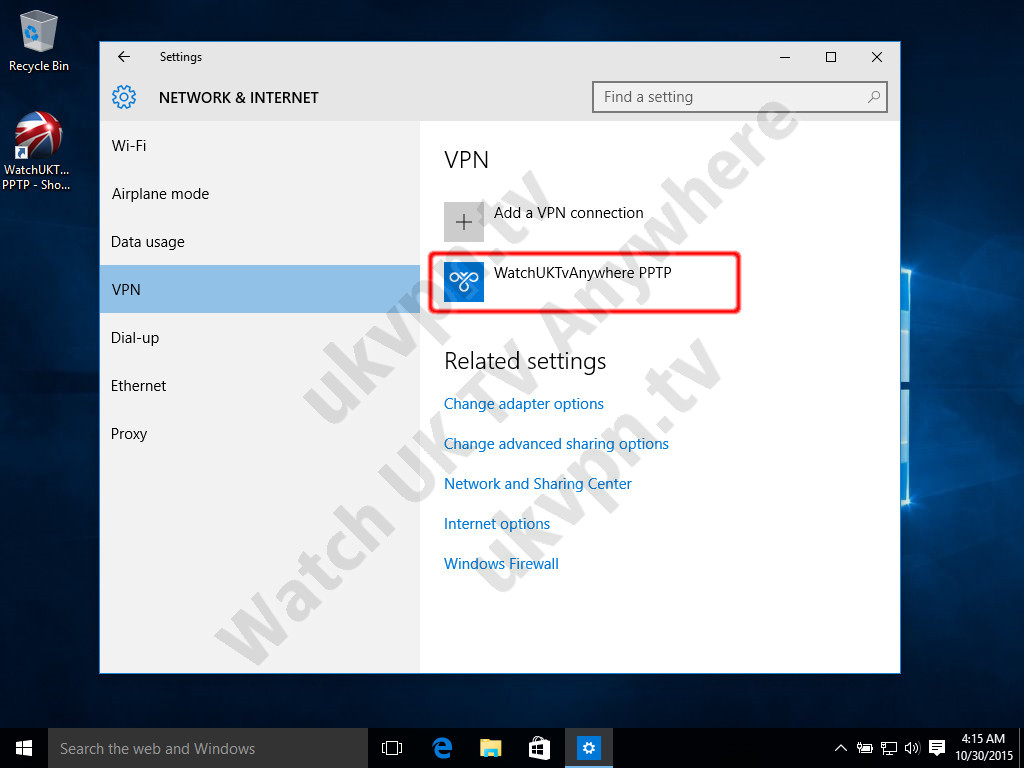Click the search magnifier icon in Settings

tap(873, 97)
